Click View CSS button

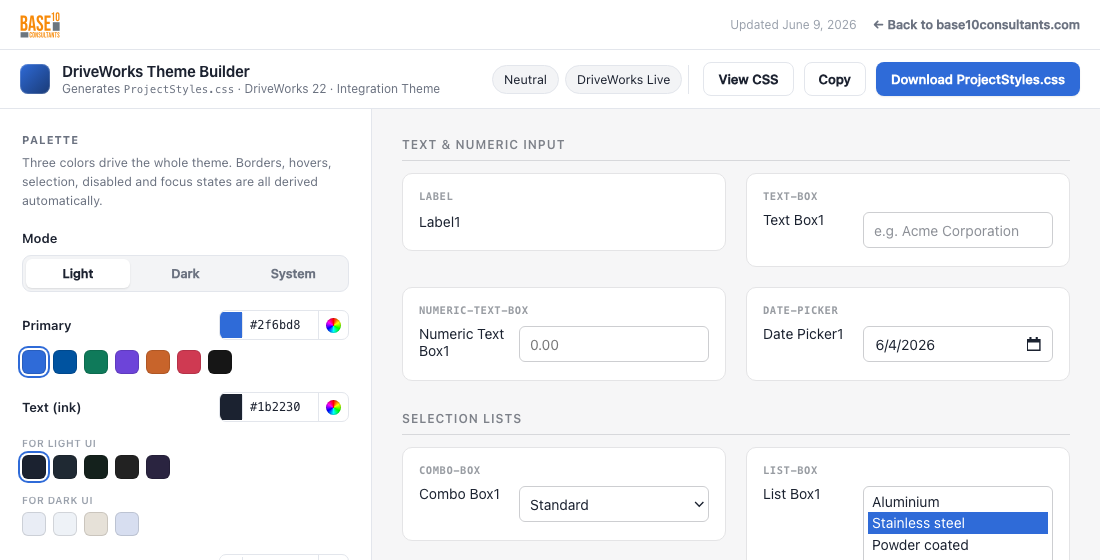749,79
